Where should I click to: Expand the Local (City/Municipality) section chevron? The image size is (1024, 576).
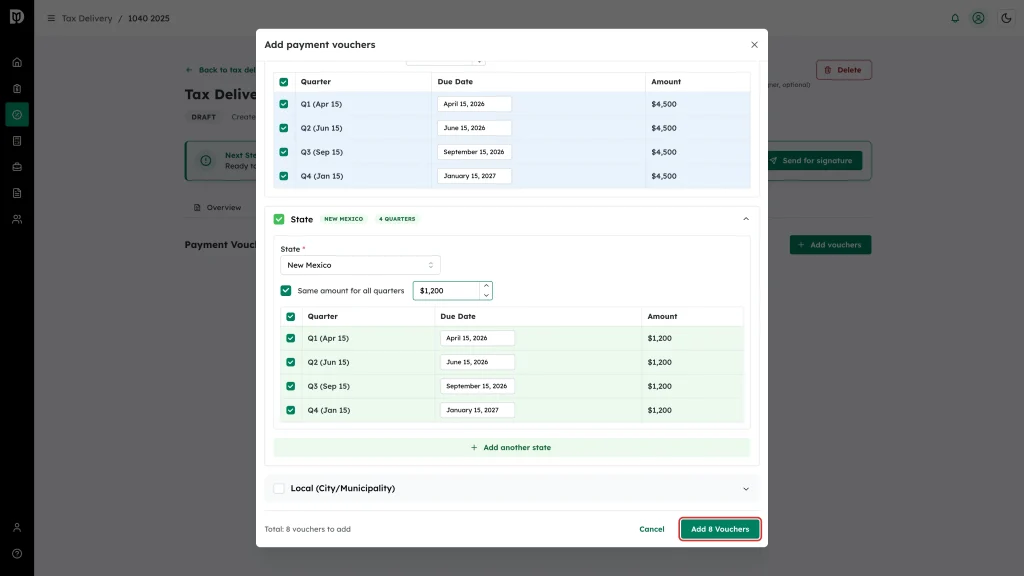click(746, 489)
